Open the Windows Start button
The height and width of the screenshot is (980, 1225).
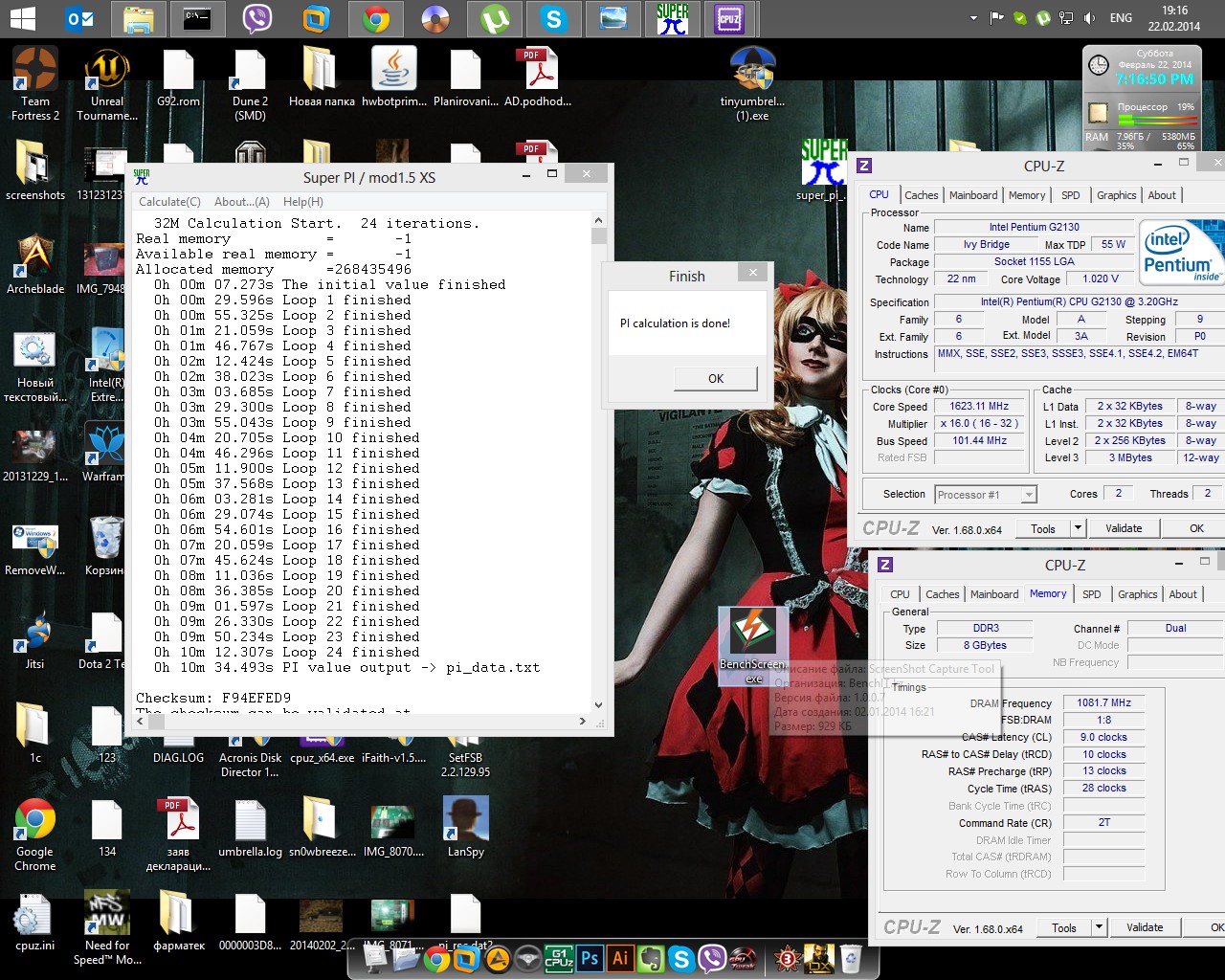[x=21, y=18]
